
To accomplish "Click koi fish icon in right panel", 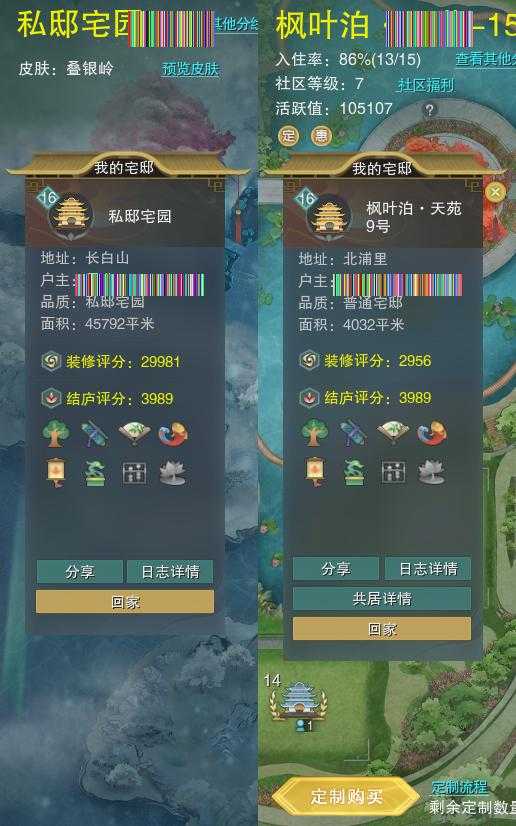I will [x=432, y=433].
